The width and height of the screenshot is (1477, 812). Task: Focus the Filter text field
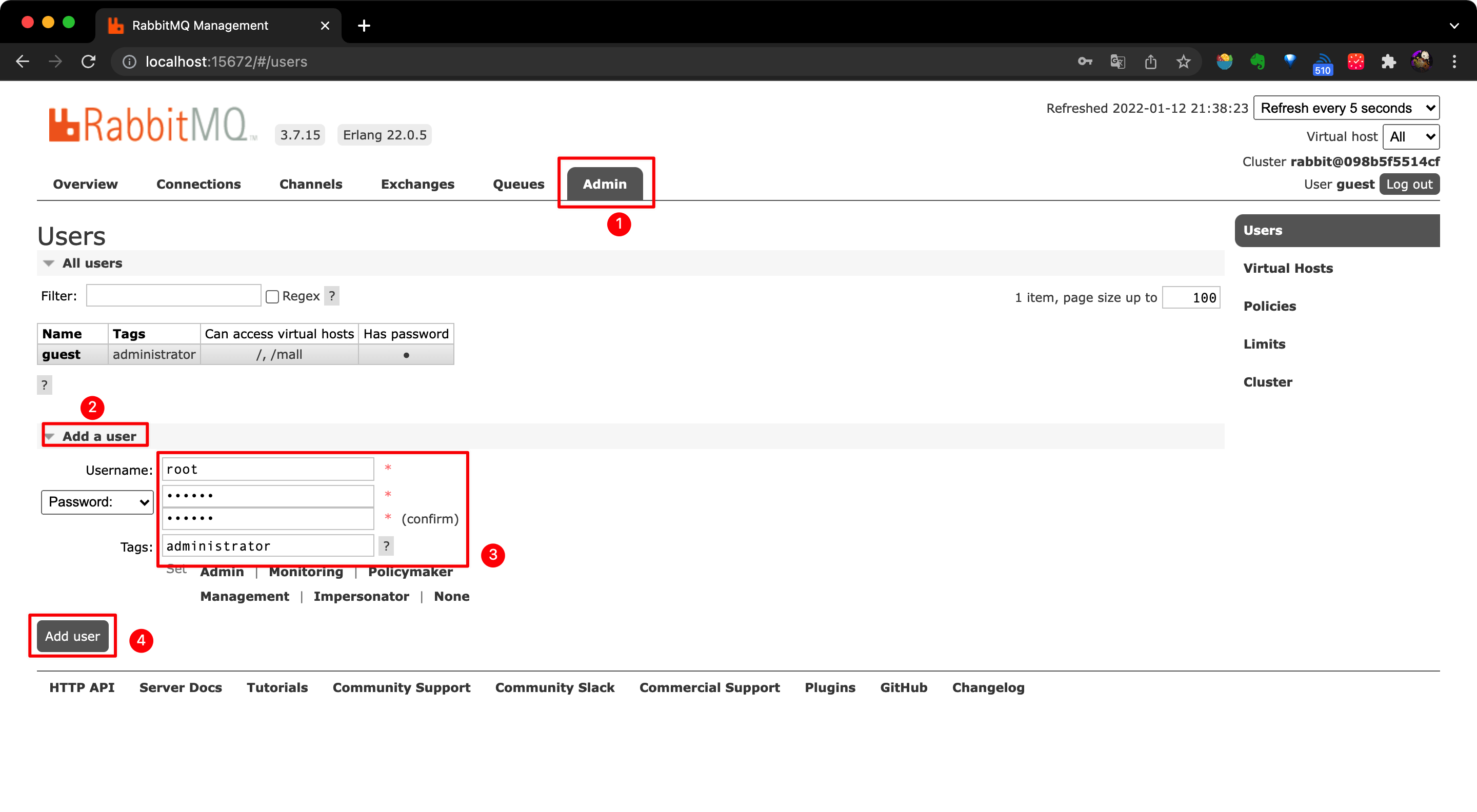pyautogui.click(x=173, y=296)
